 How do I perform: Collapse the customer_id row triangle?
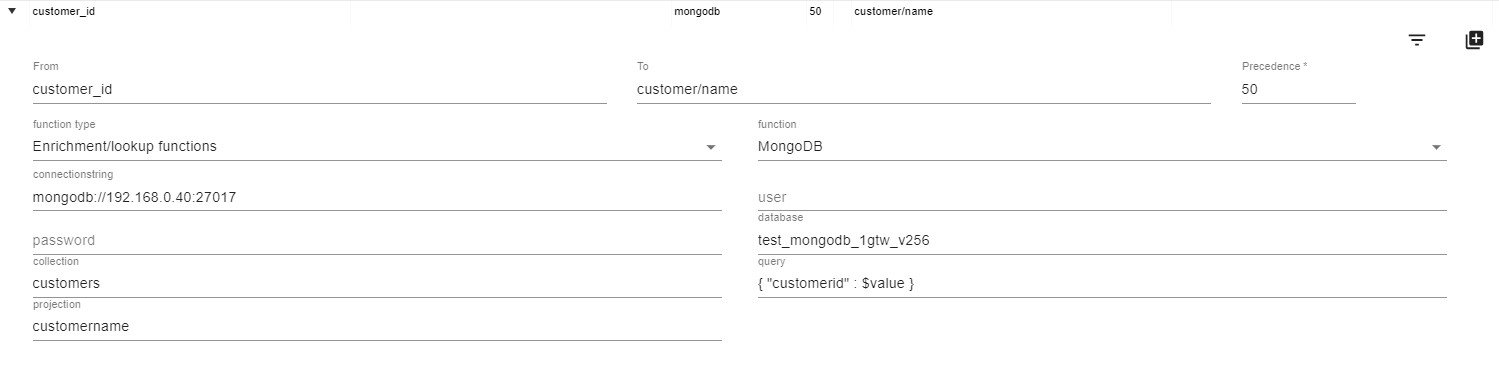coord(12,12)
